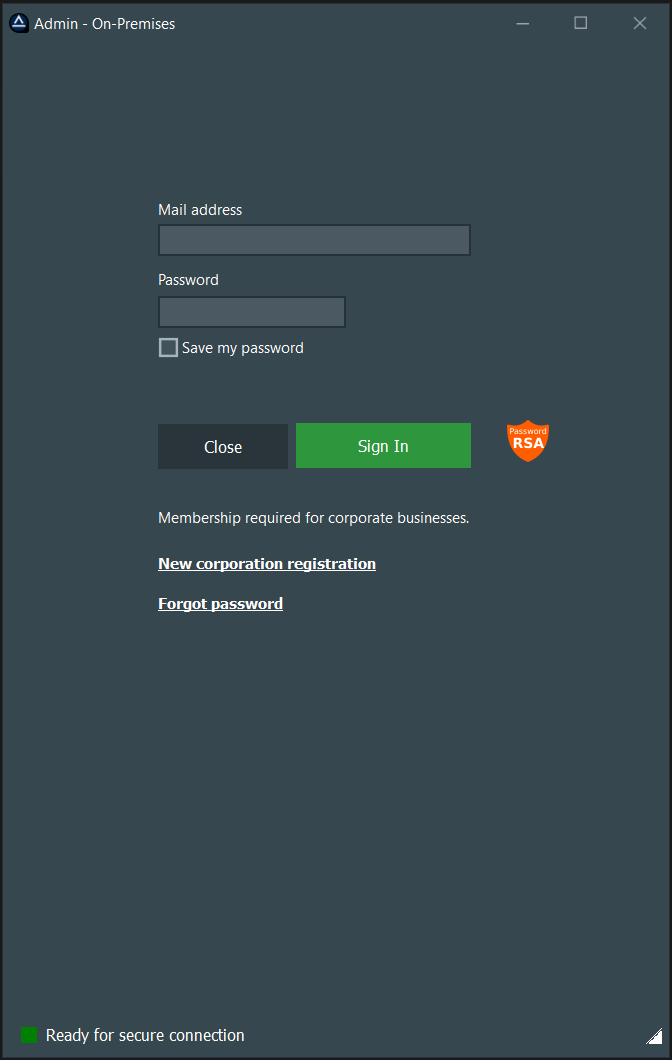This screenshot has width=672, height=1060.
Task: Click inside the Mail address input field
Action: (x=313, y=240)
